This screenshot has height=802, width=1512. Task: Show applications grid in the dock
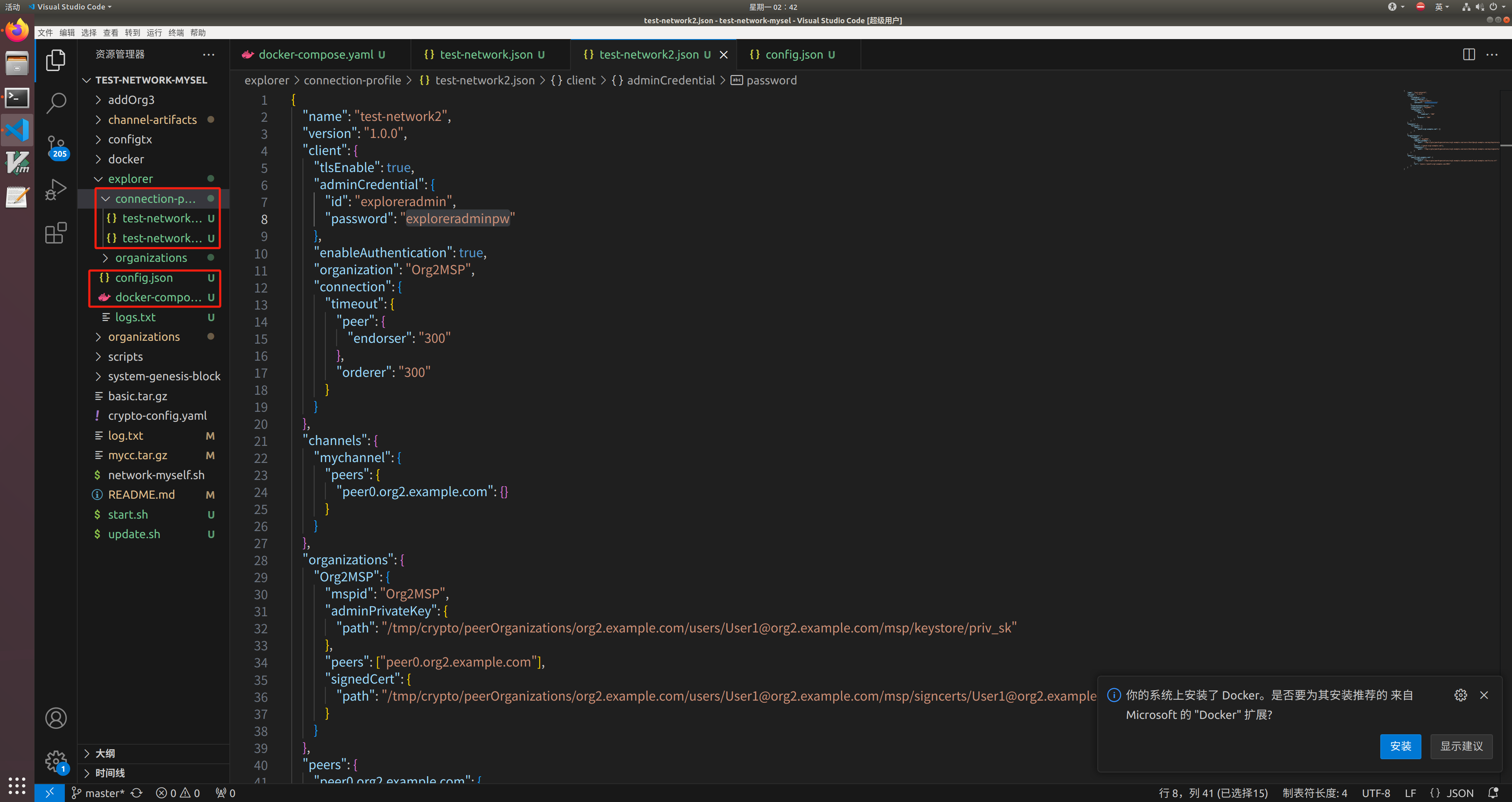tap(17, 785)
